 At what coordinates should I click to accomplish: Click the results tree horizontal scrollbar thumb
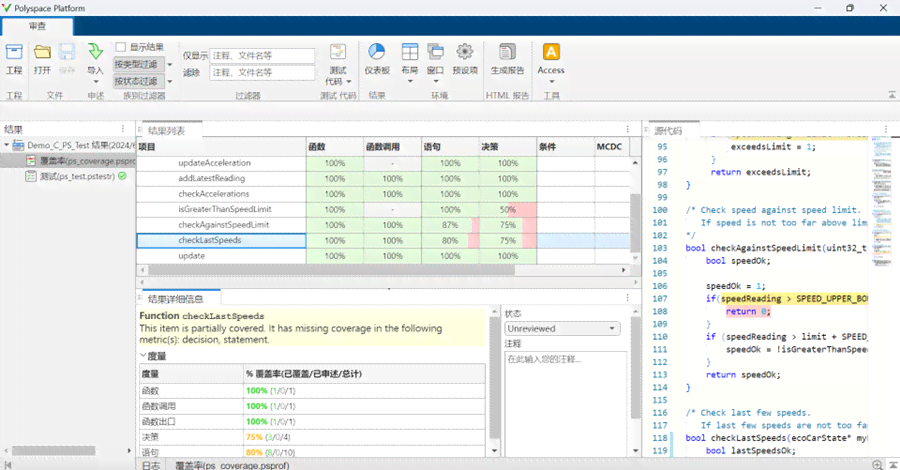coord(53,451)
